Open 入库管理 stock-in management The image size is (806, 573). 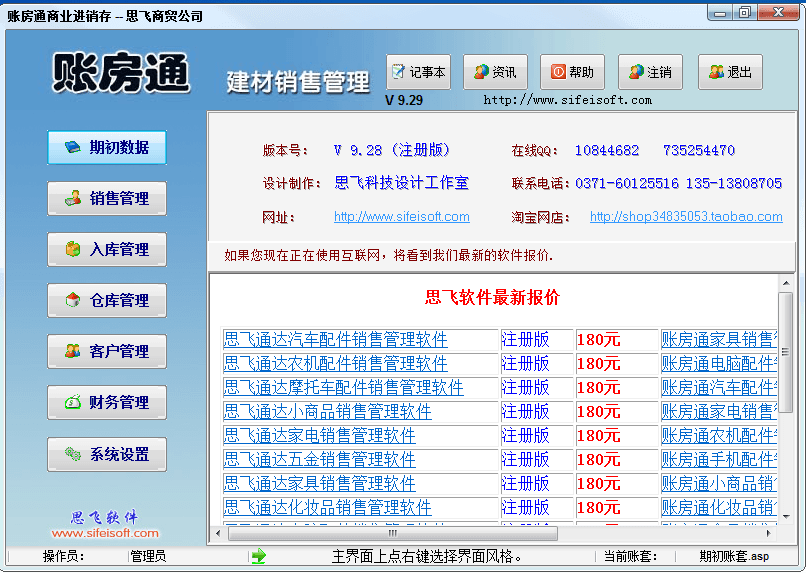pyautogui.click(x=107, y=249)
